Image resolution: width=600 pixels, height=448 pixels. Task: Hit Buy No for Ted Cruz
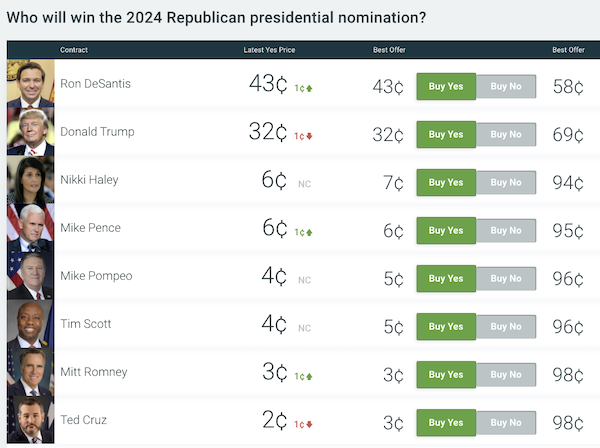(x=505, y=422)
